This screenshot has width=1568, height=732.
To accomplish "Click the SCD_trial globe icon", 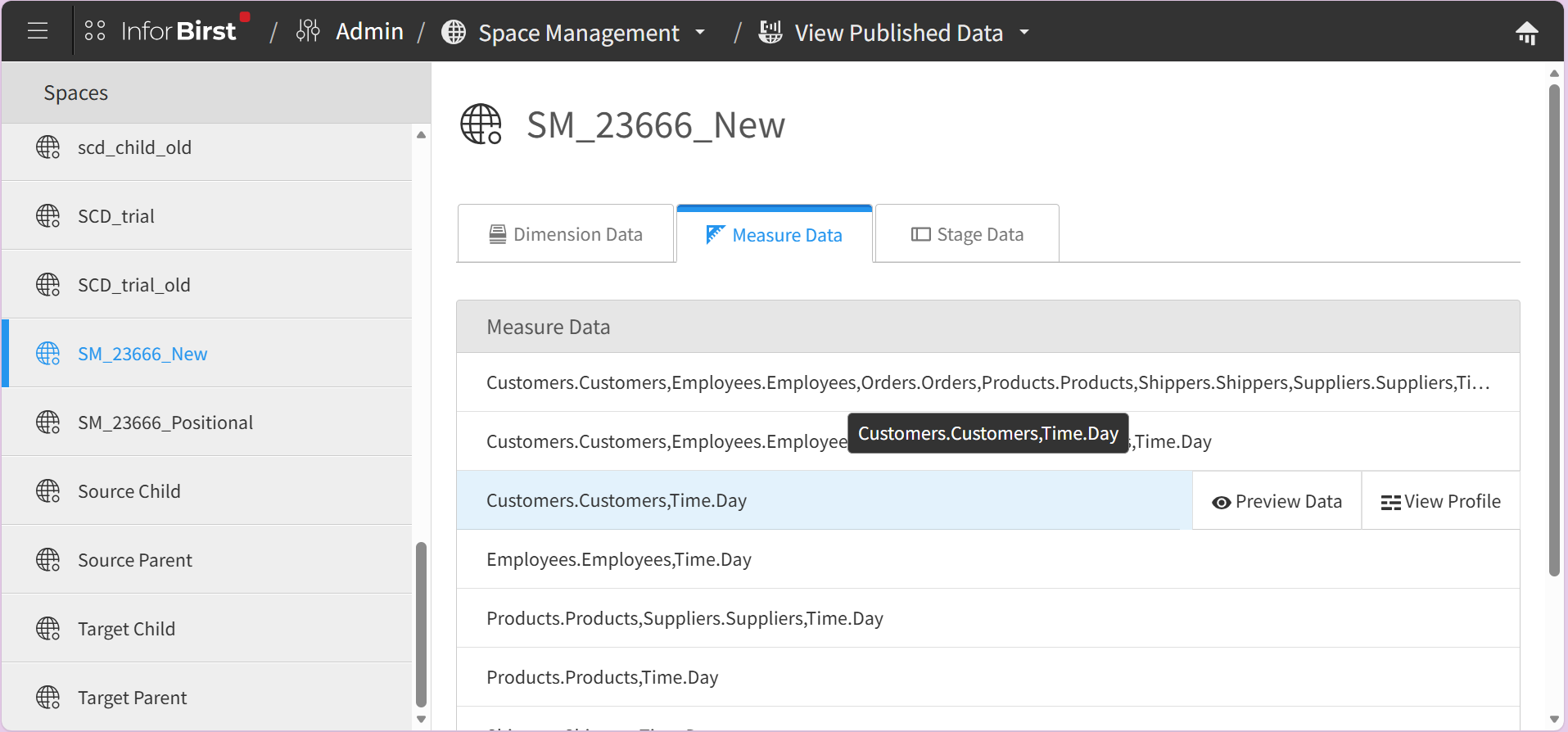I will coord(48,216).
